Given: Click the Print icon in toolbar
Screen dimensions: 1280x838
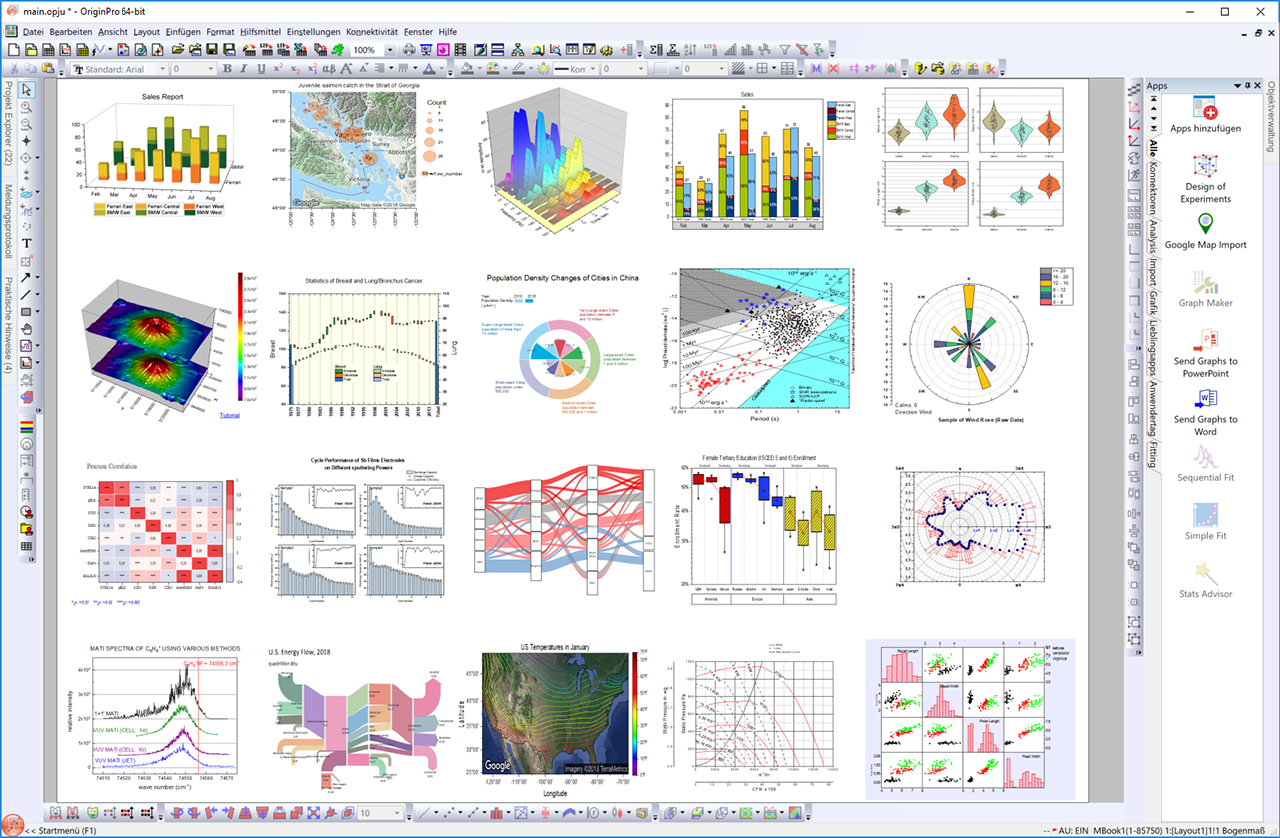Looking at the screenshot, I should click(x=409, y=50).
